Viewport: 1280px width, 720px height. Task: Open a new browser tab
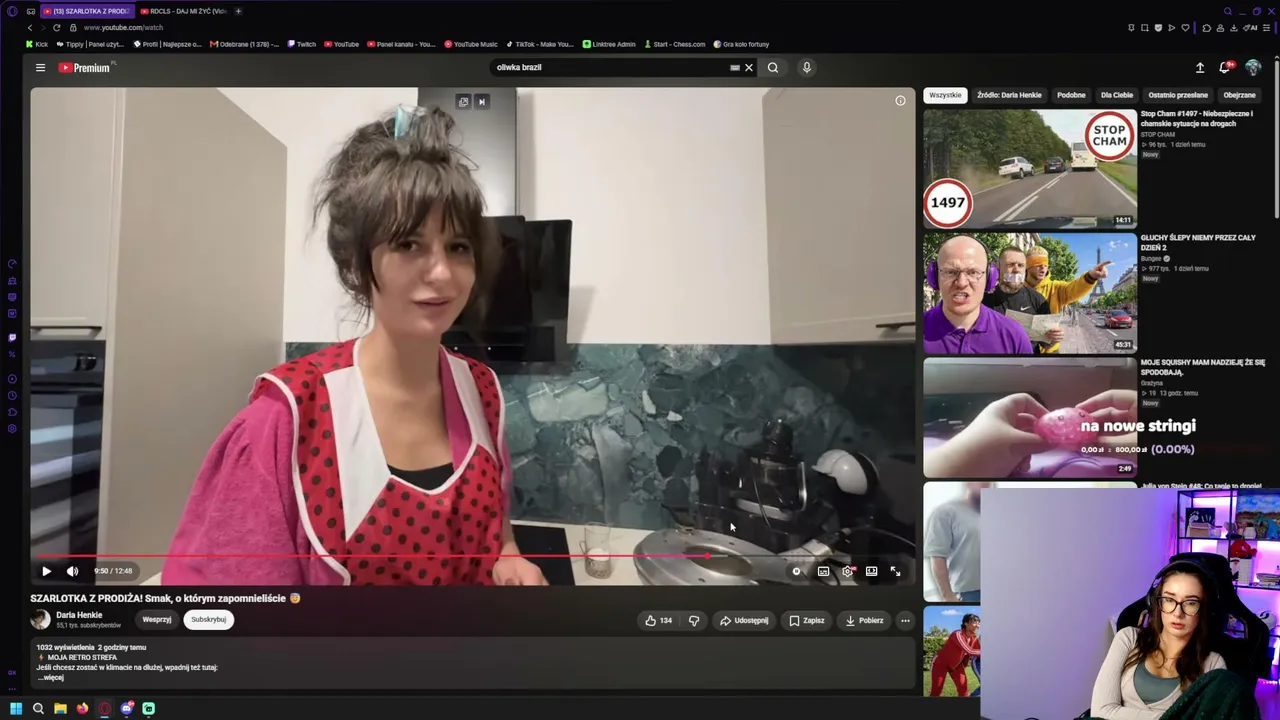(238, 11)
